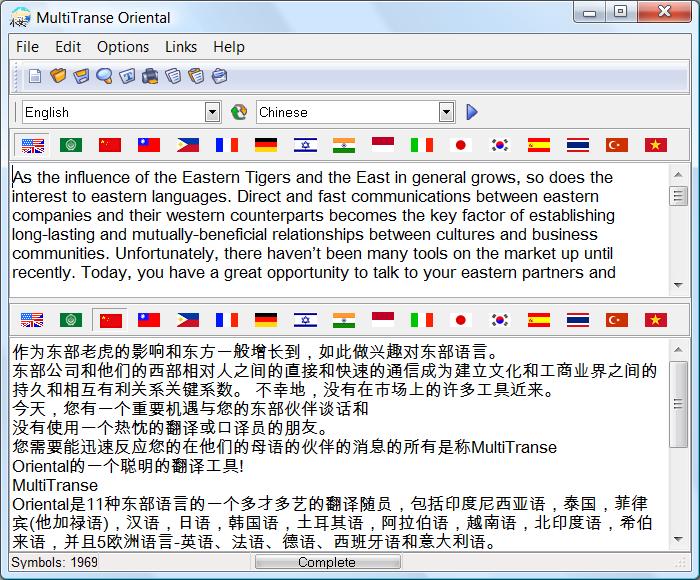Open the Links menu
The width and height of the screenshot is (700, 580).
coord(181,46)
